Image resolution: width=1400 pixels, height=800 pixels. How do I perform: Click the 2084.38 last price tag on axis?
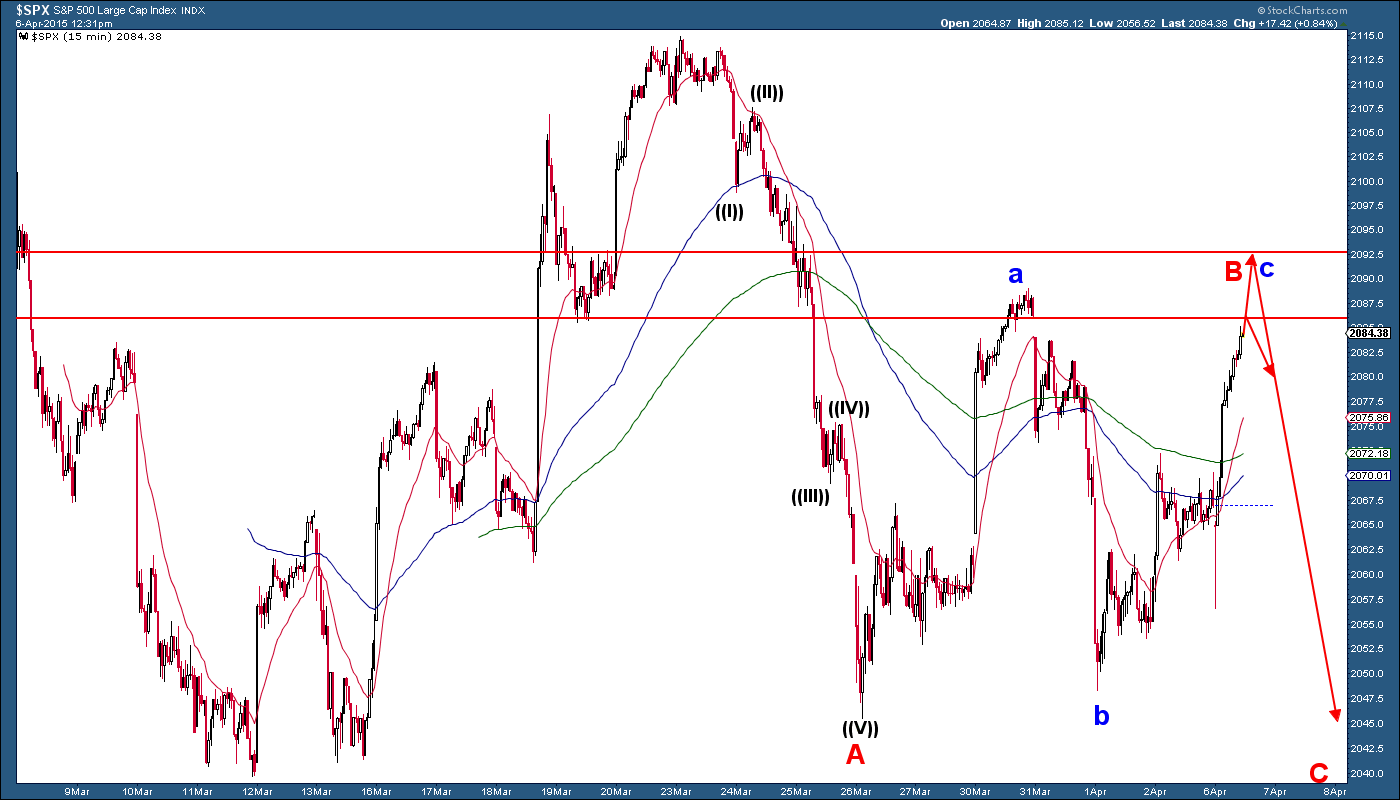[1368, 333]
